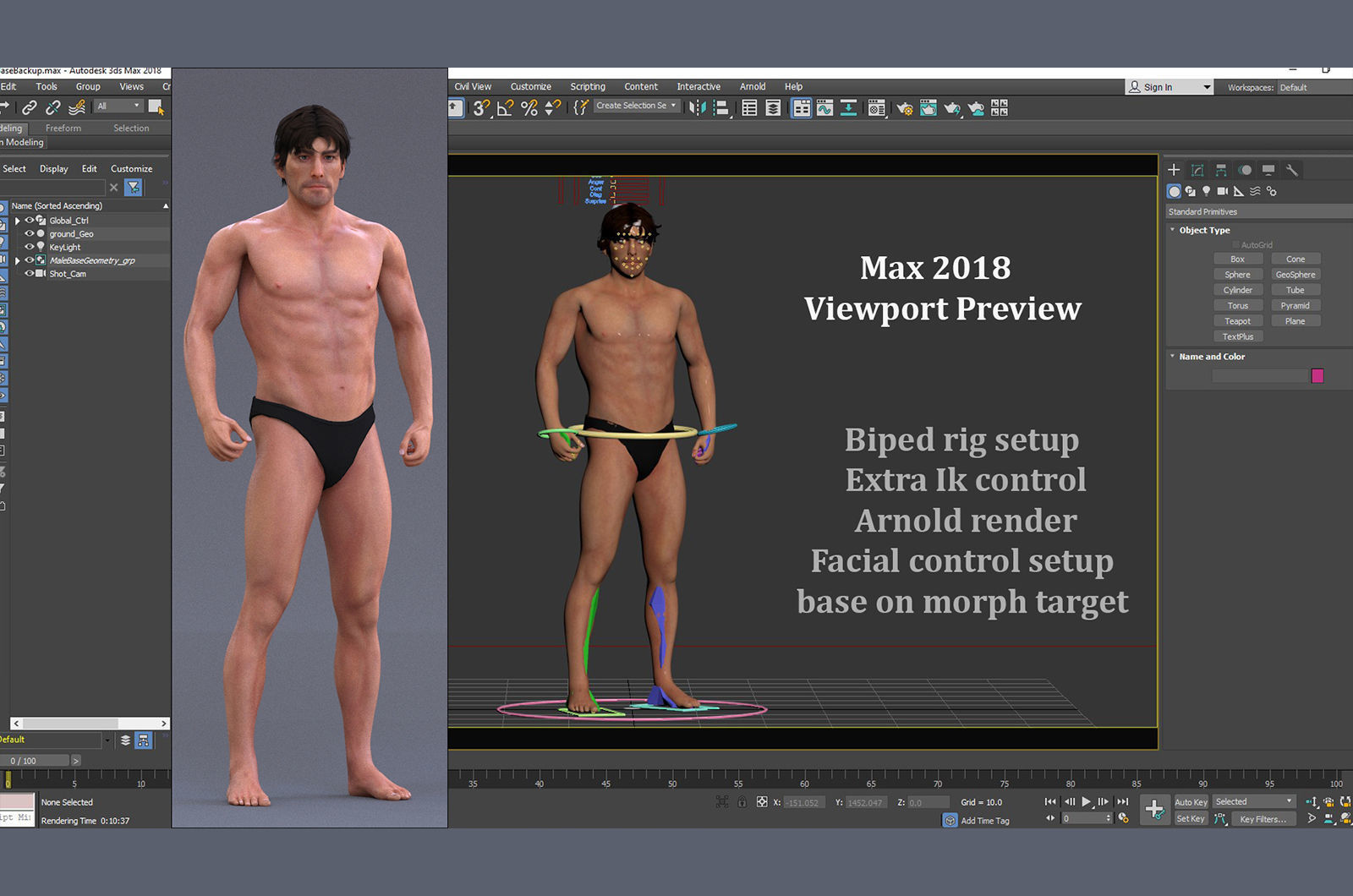This screenshot has height=896, width=1353.
Task: Toggle the Scene Explorer icon
Action: pos(749,107)
